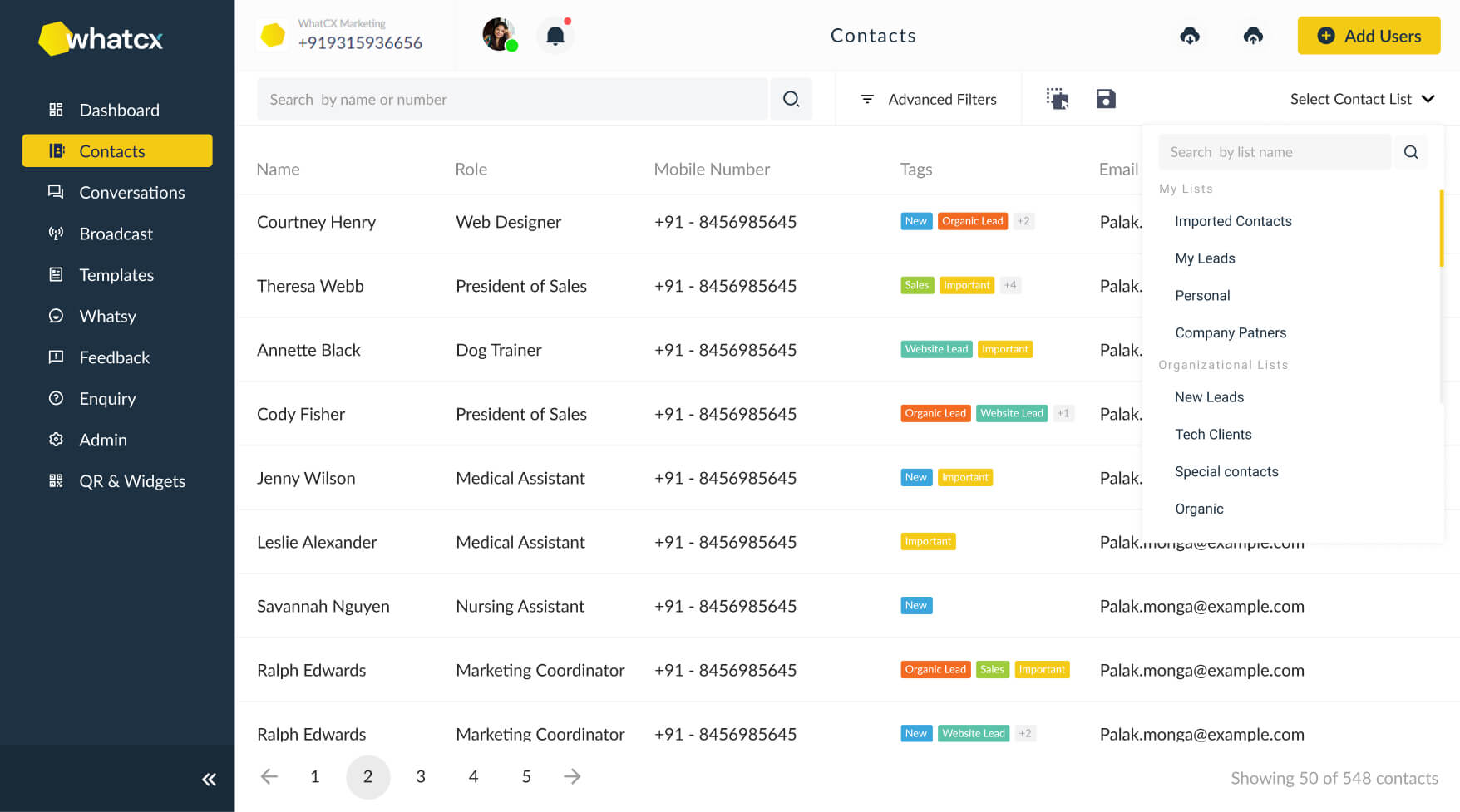Click the list name search magnifier icon
This screenshot has height=812, width=1460.
(x=1411, y=152)
